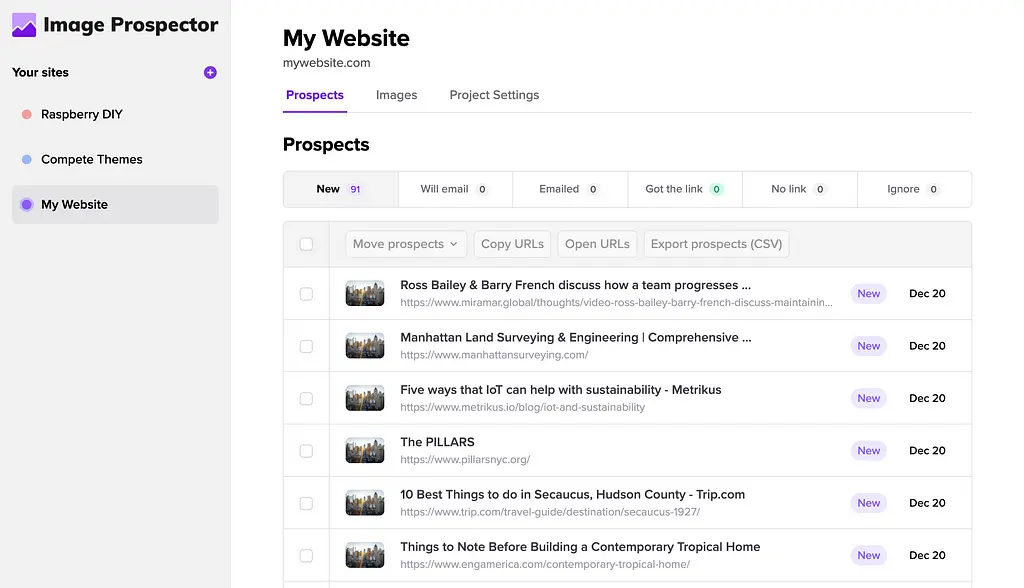This screenshot has width=1024, height=588.
Task: Open the Project Settings tab
Action: [x=494, y=95]
